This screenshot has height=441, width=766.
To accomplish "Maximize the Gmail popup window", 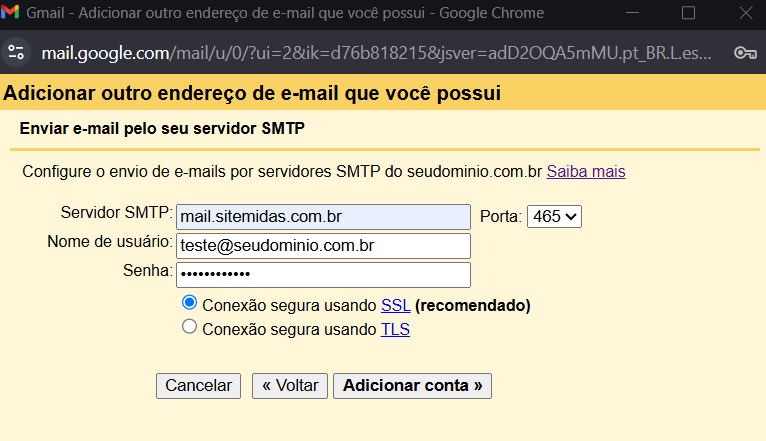I will tap(688, 14).
